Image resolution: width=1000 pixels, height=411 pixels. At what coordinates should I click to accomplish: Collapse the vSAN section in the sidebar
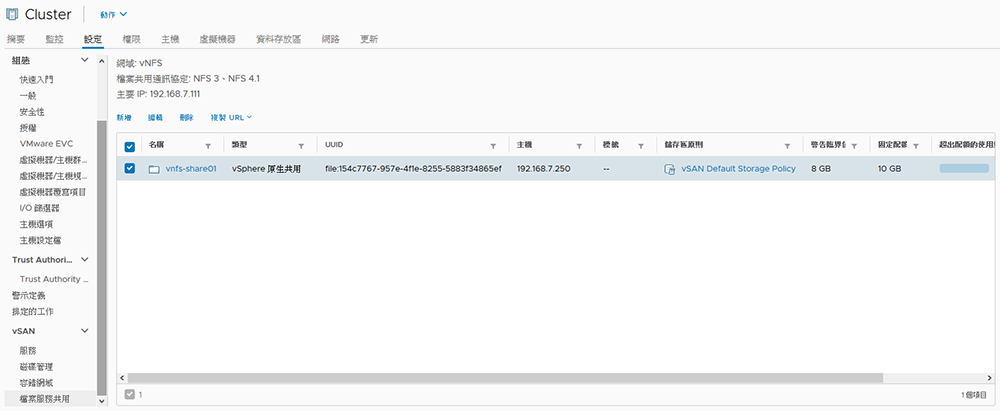coord(85,331)
